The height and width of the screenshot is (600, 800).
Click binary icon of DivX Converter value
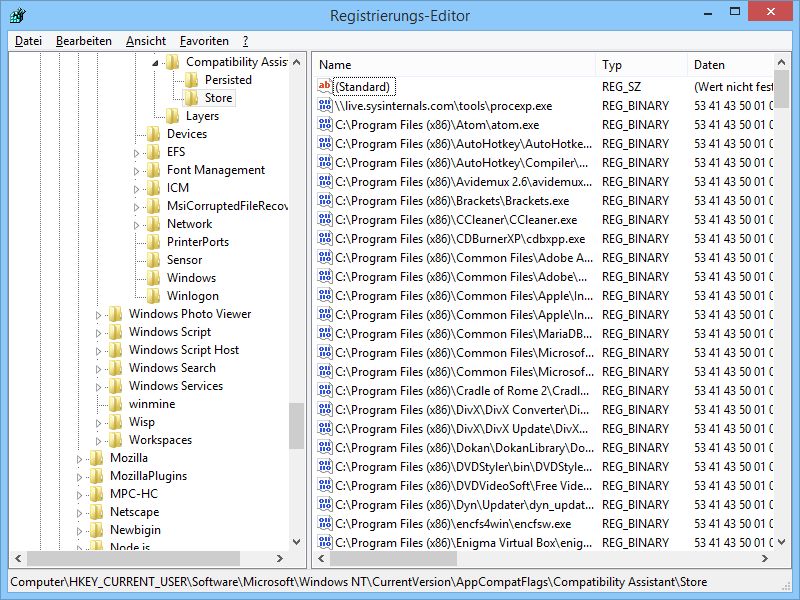[x=324, y=409]
